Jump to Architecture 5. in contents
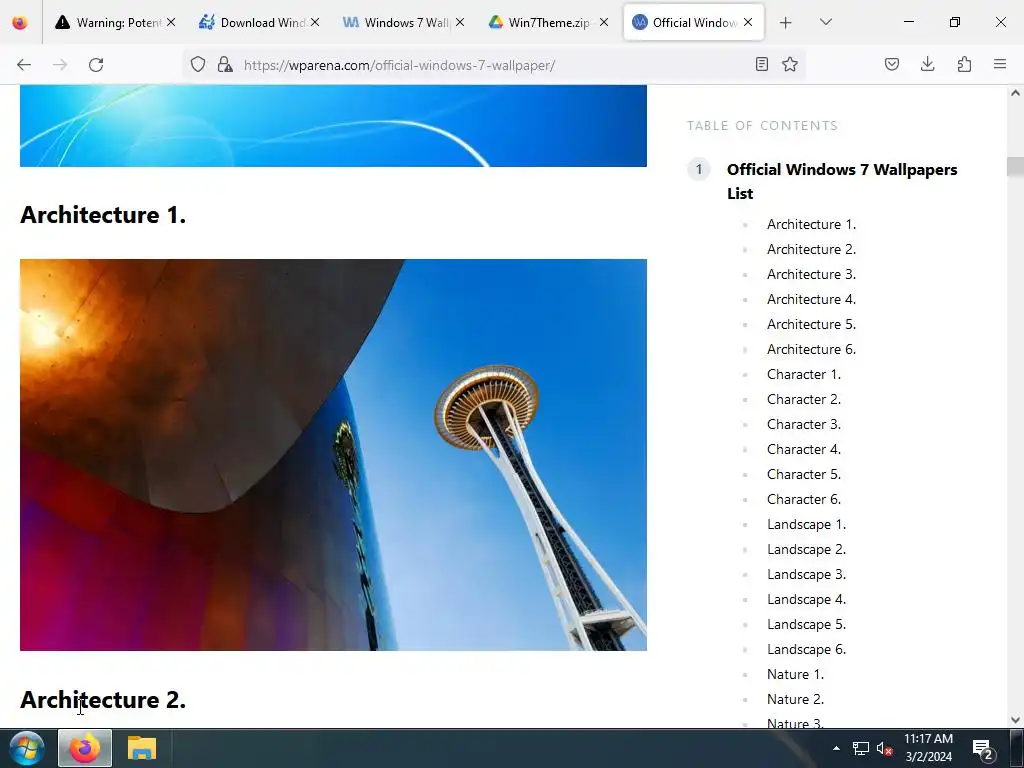This screenshot has height=768, width=1024. coord(811,325)
